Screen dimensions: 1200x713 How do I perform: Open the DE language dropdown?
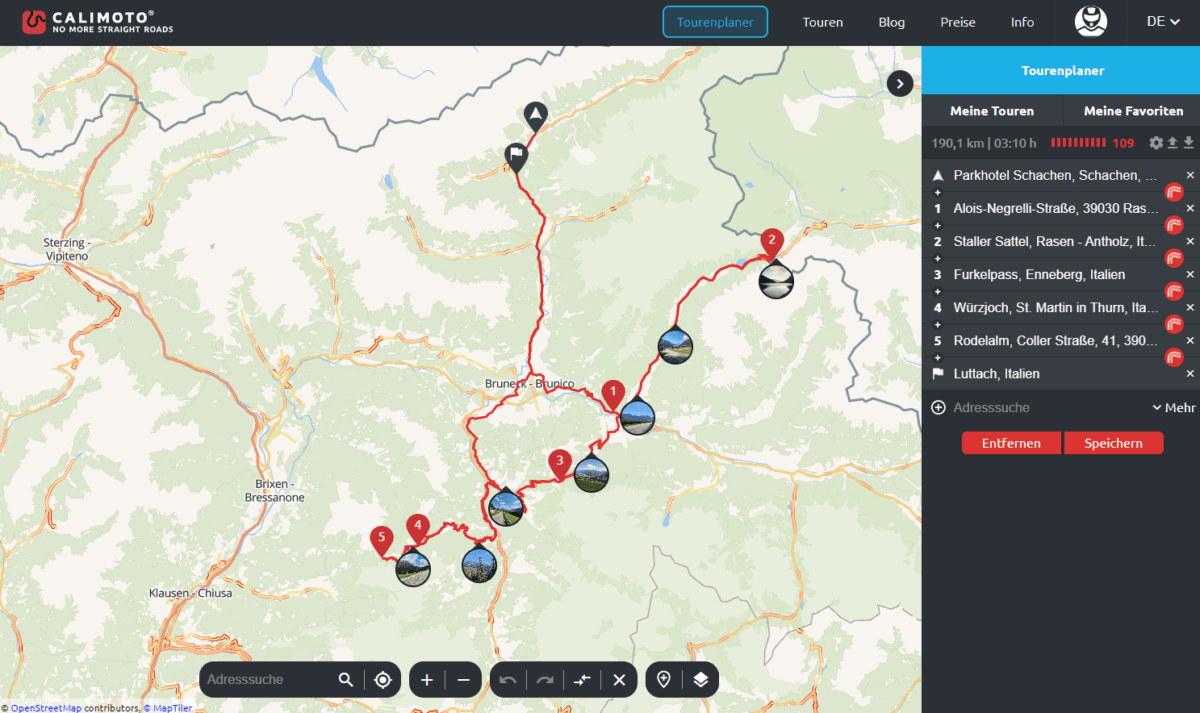[x=1163, y=21]
